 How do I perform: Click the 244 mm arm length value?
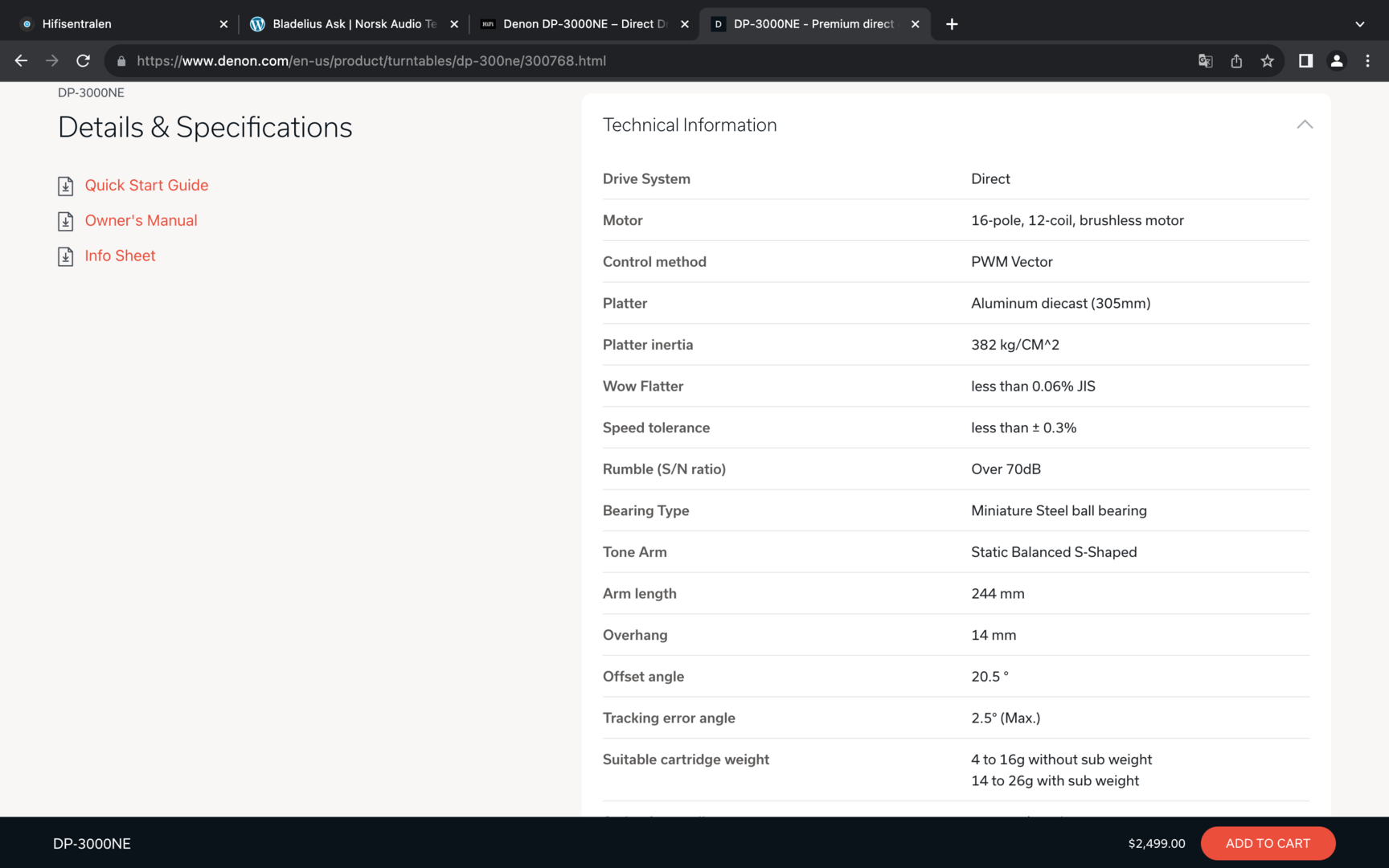point(998,594)
